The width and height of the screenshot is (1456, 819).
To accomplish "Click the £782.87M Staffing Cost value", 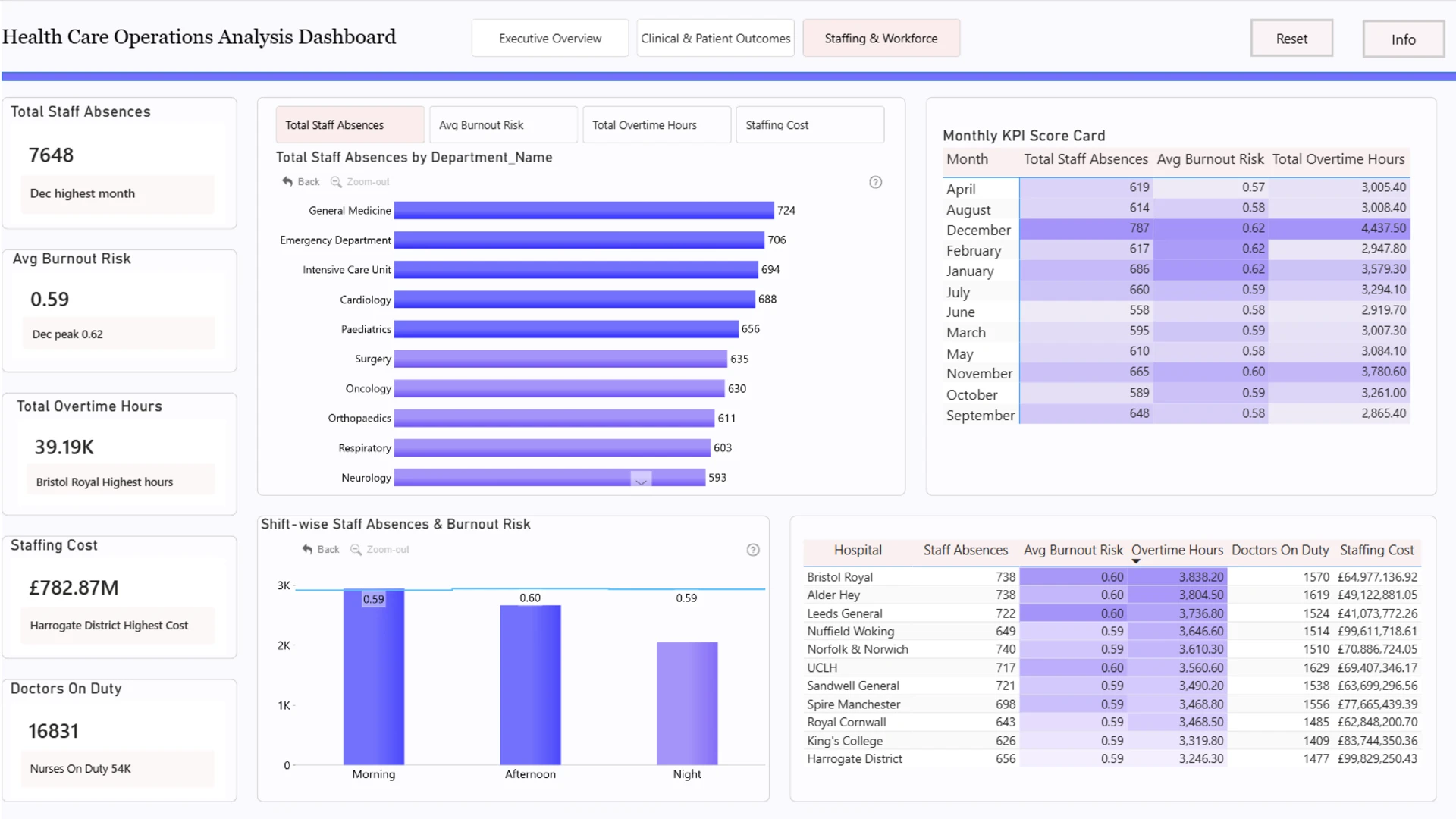I will (x=74, y=588).
